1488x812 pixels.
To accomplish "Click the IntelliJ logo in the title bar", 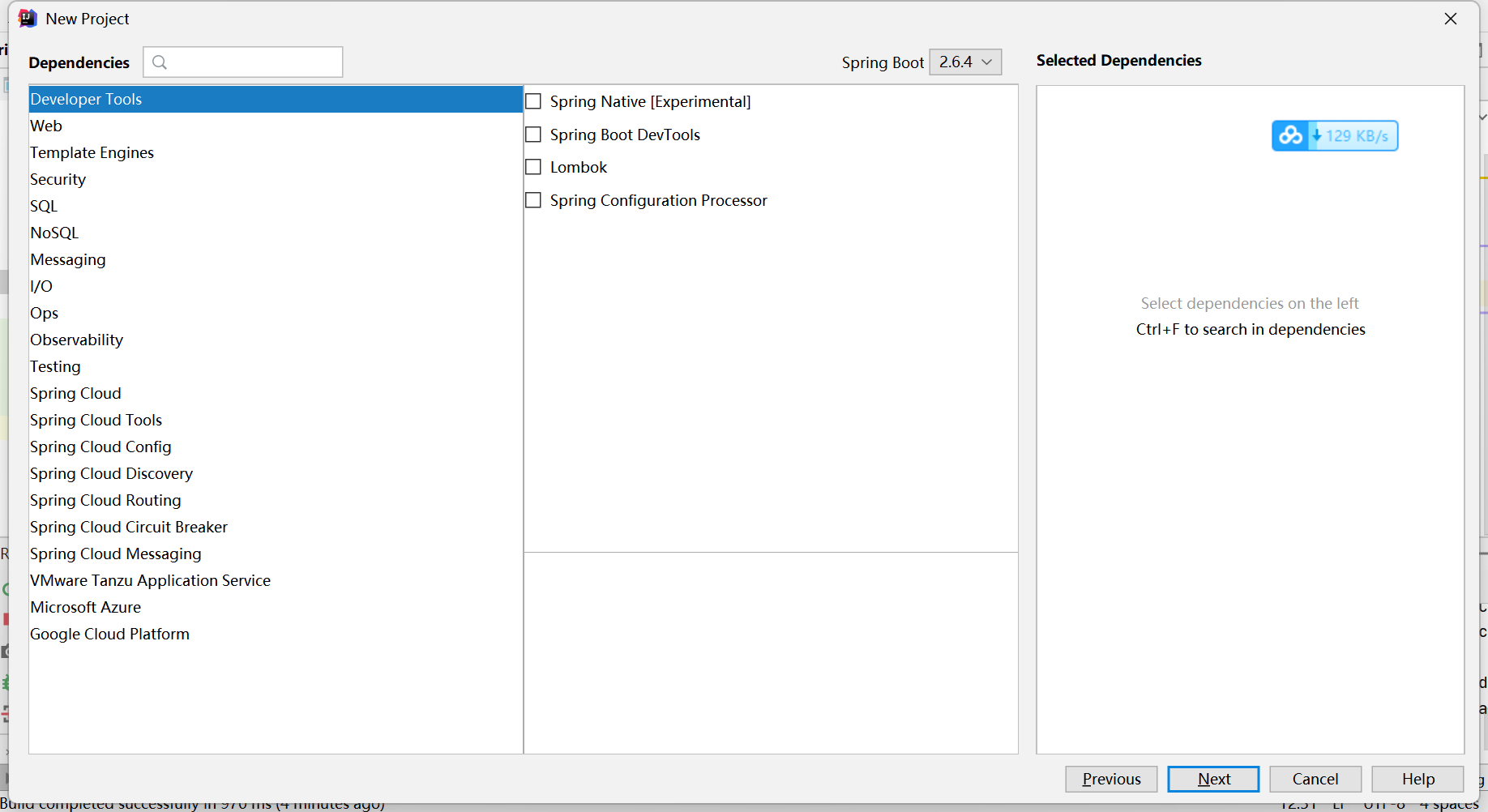I will click(x=28, y=19).
